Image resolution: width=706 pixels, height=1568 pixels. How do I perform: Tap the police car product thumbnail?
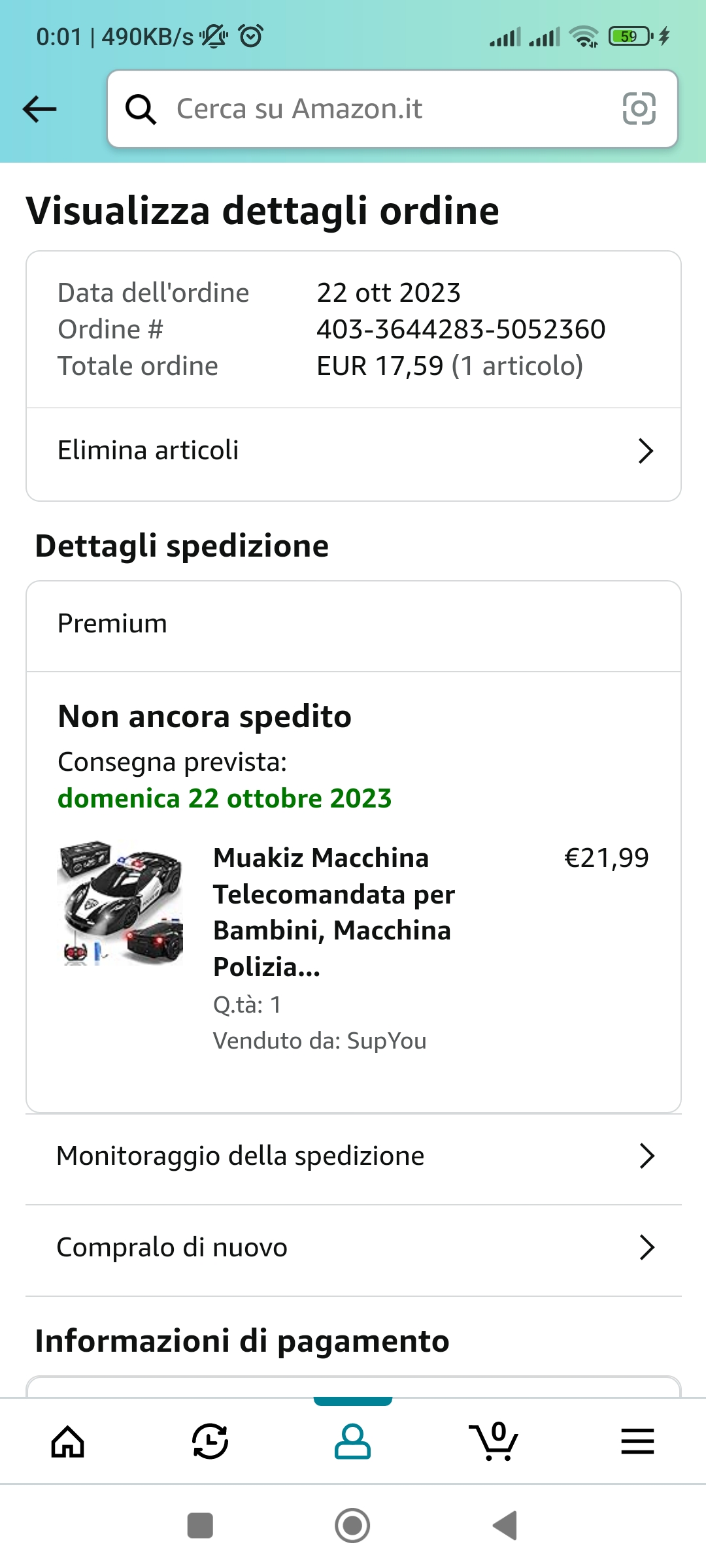pos(120,904)
